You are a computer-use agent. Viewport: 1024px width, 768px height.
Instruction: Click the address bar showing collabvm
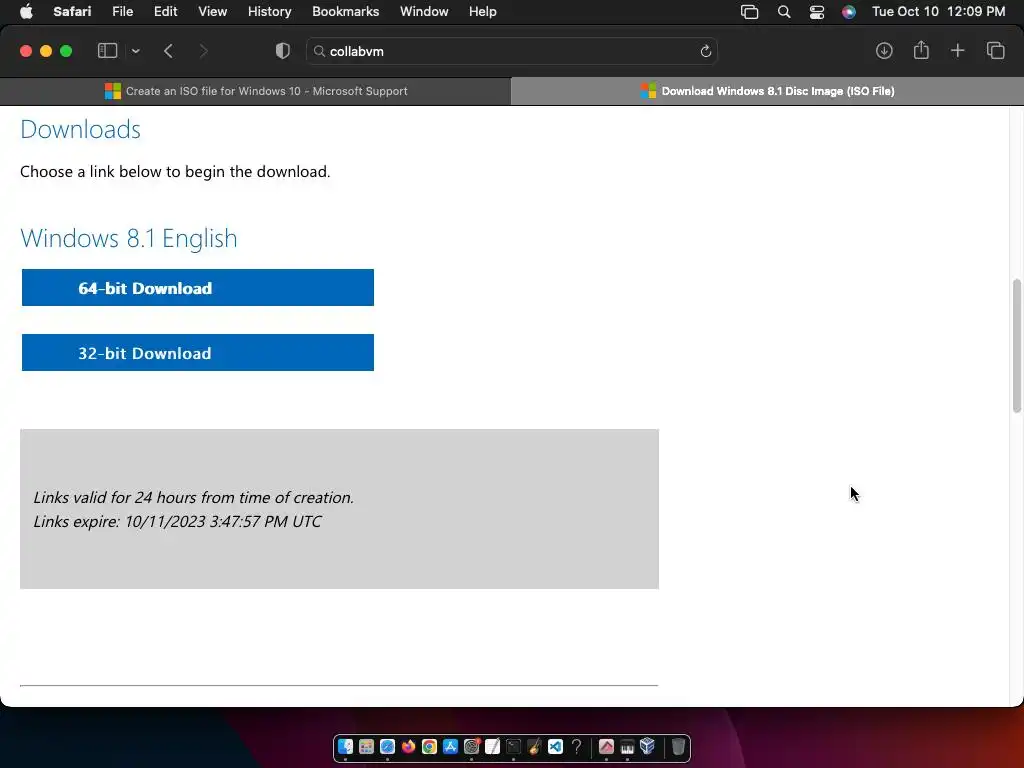pyautogui.click(x=511, y=51)
